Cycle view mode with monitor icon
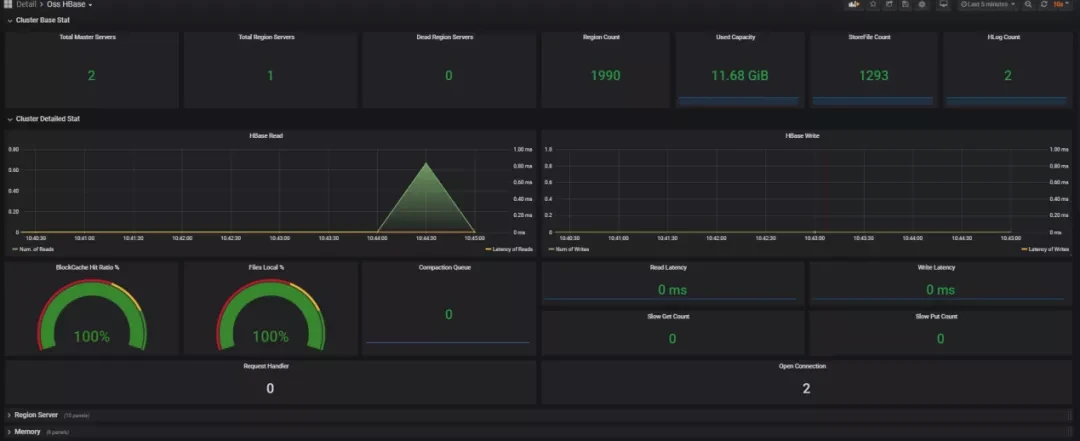Screen dimensions: 1080x441 pyautogui.click(x=942, y=5)
